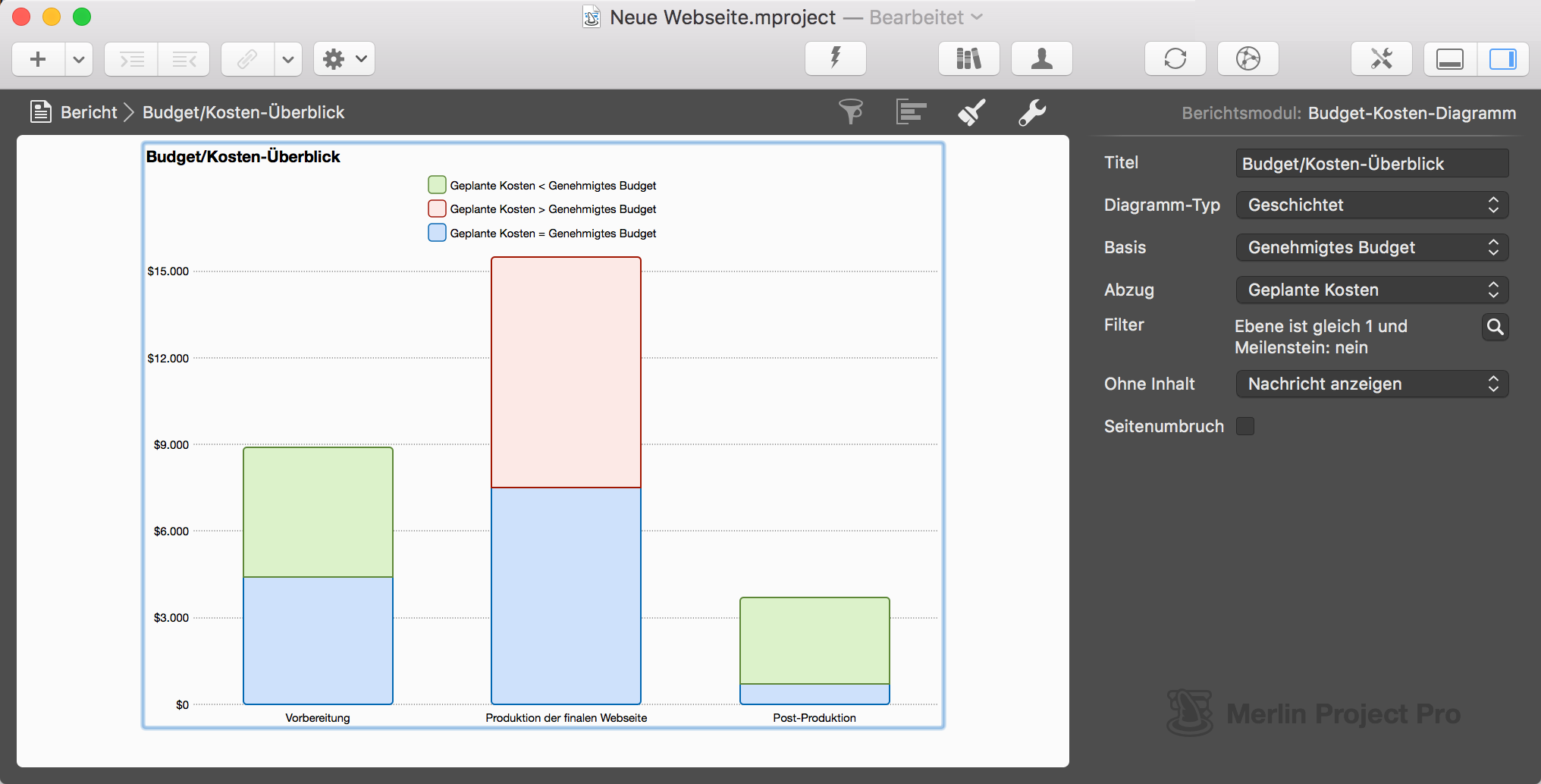This screenshot has height=784, width=1541.
Task: Click the paintbrush style icon
Action: [971, 112]
